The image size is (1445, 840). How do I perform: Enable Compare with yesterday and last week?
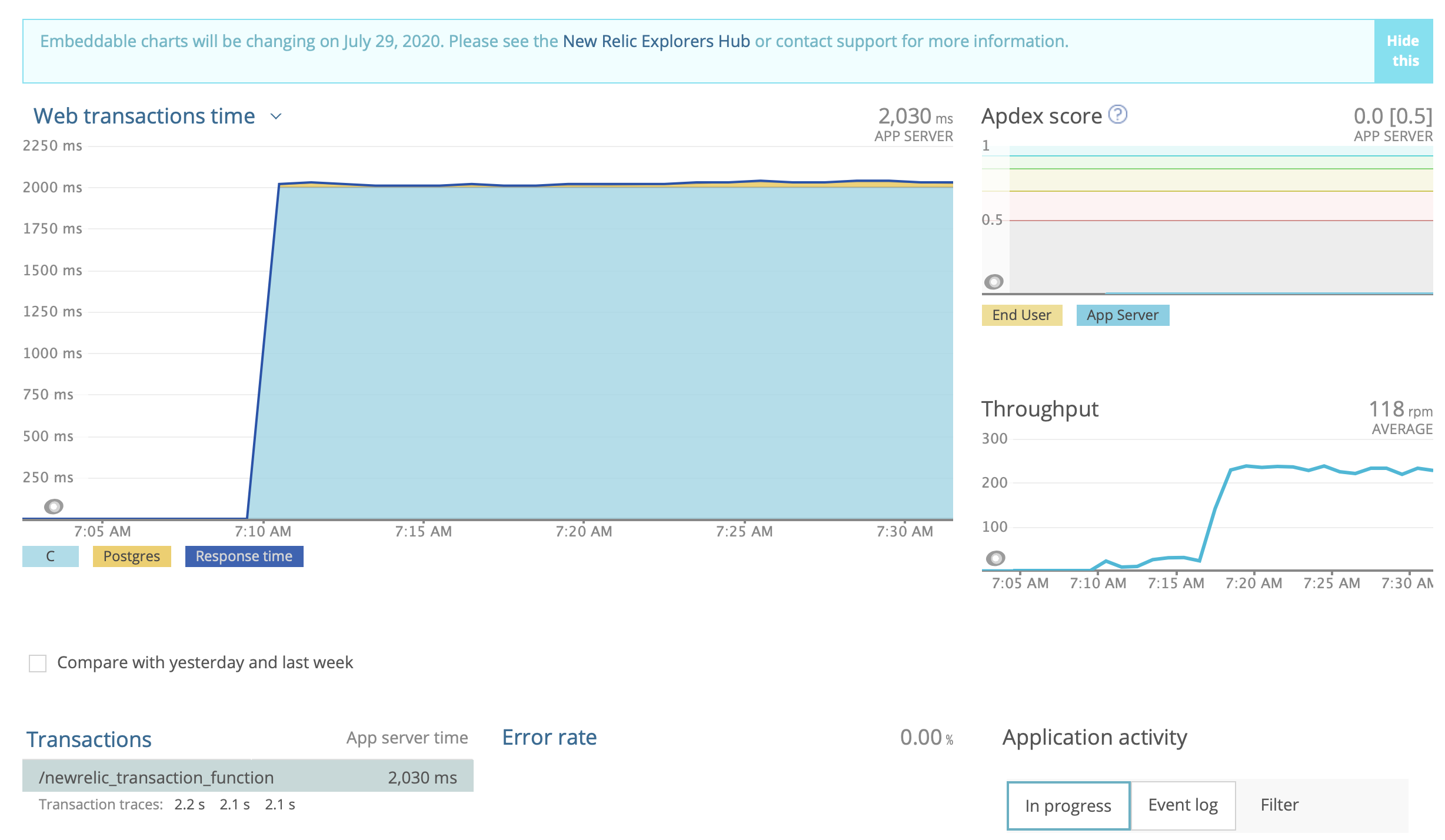click(x=38, y=663)
